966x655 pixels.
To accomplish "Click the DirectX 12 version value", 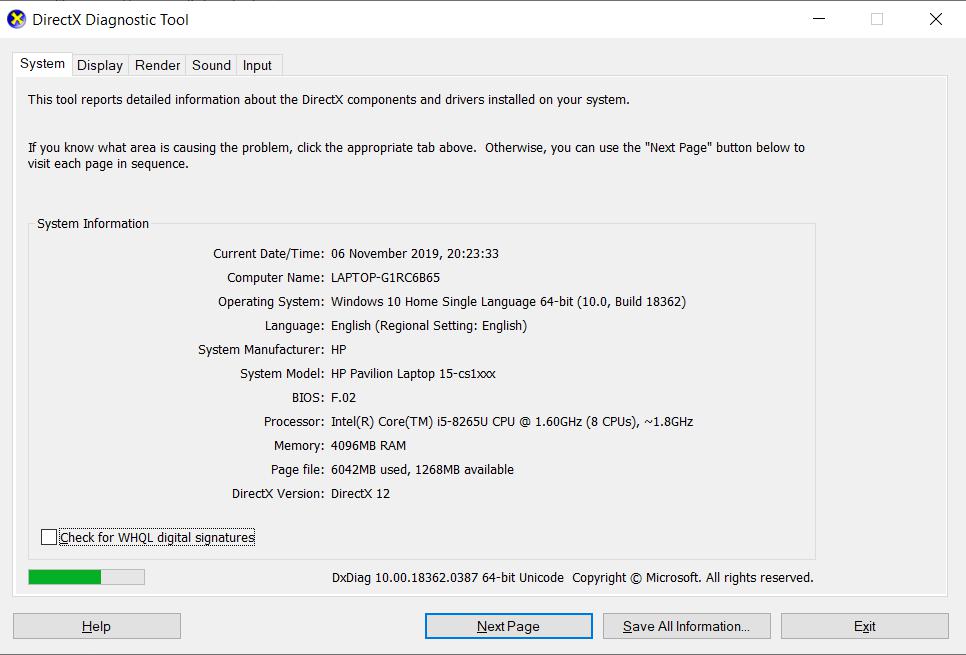I will 360,494.
